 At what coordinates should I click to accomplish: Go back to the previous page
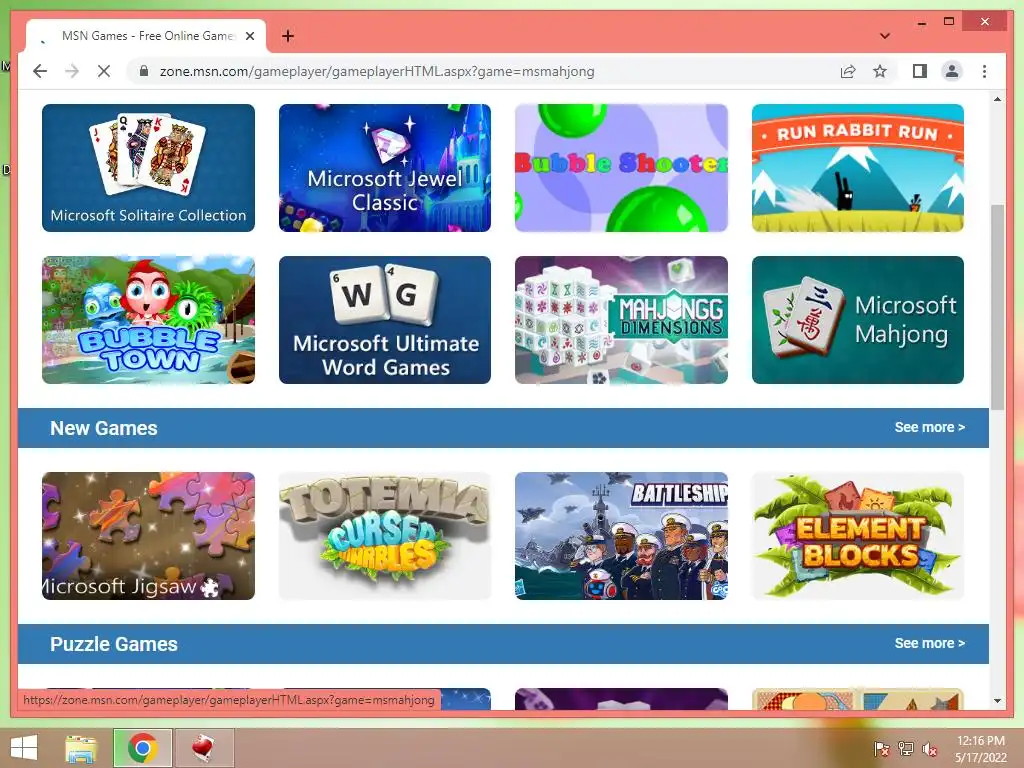click(40, 71)
